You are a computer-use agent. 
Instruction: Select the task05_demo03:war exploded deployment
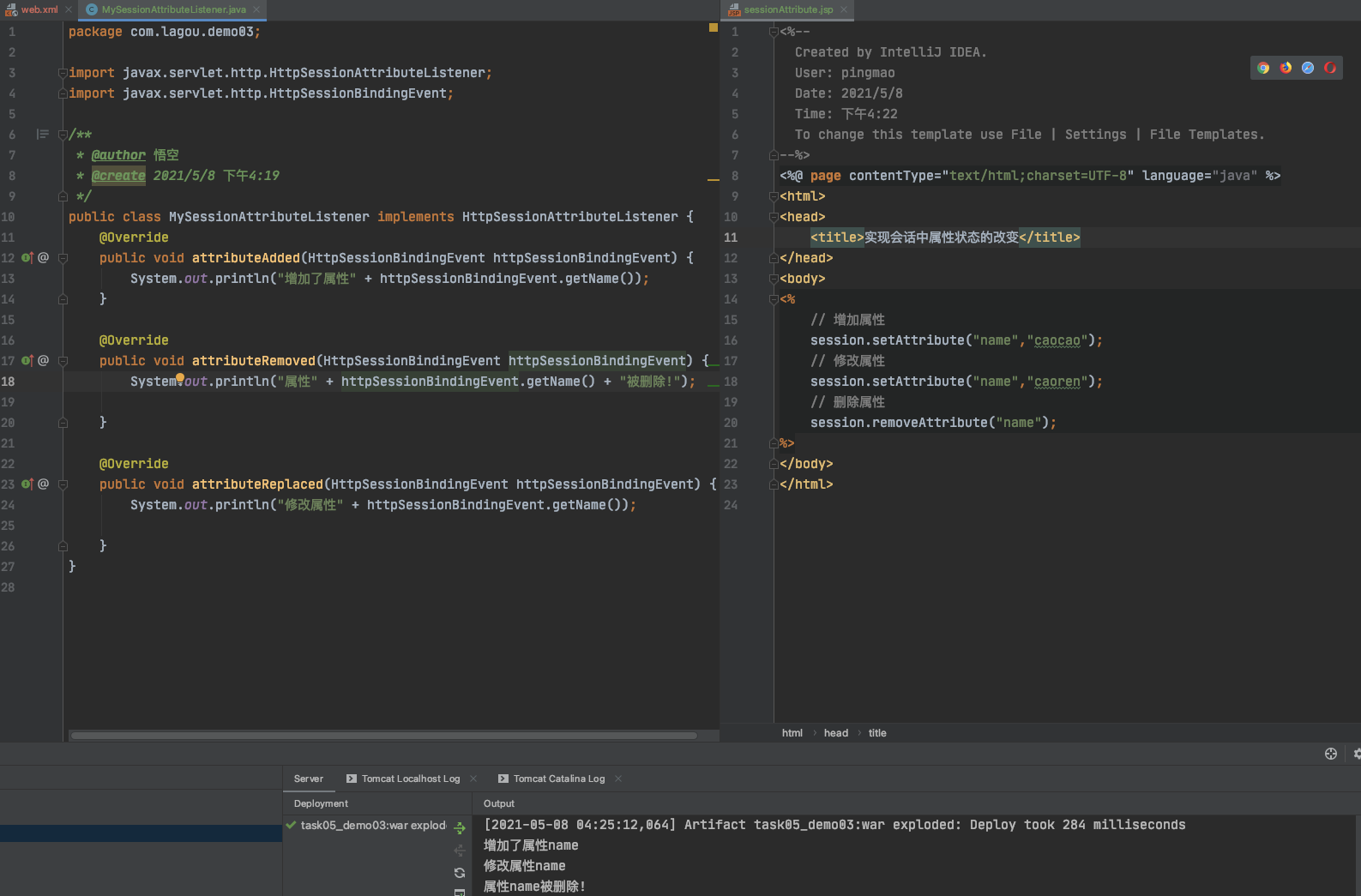tap(372, 826)
